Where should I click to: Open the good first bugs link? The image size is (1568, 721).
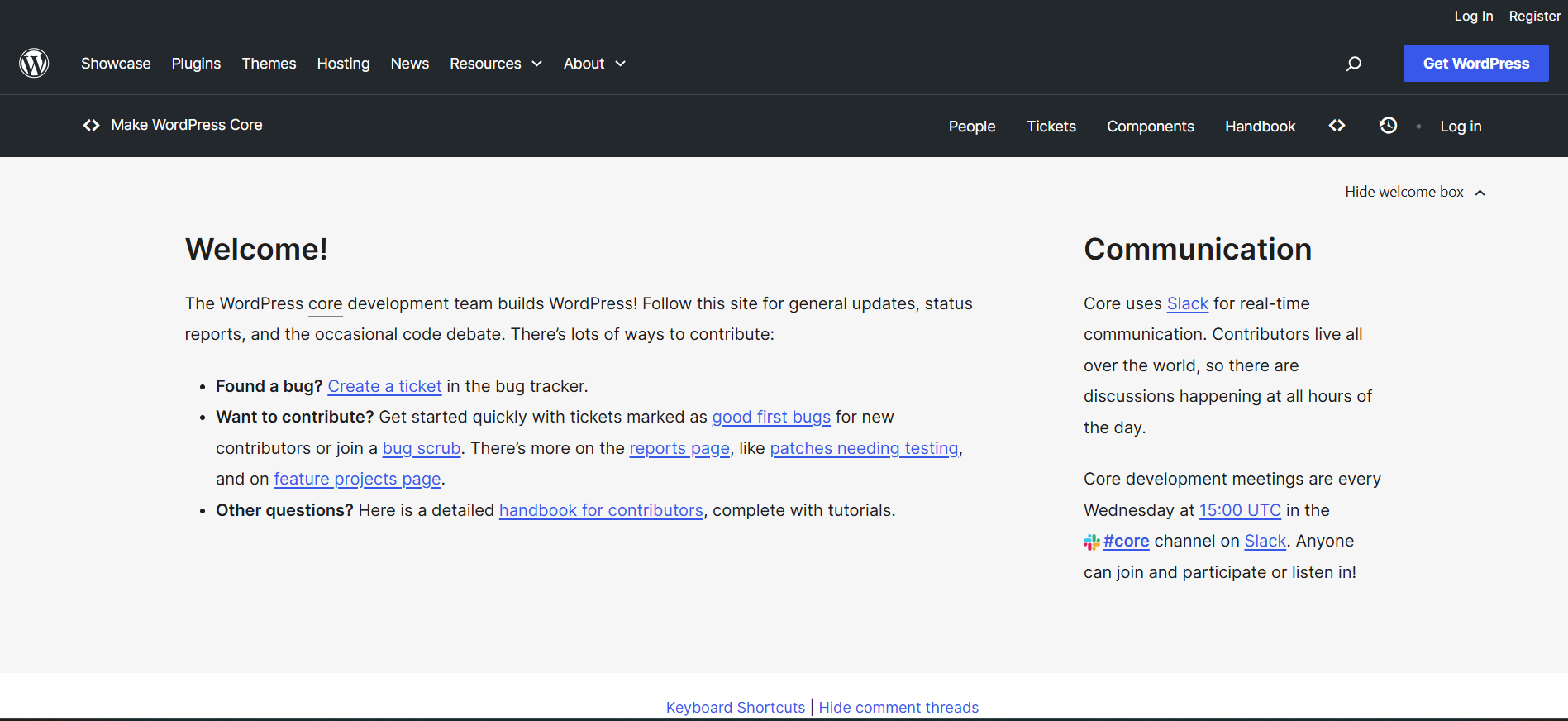coord(771,417)
